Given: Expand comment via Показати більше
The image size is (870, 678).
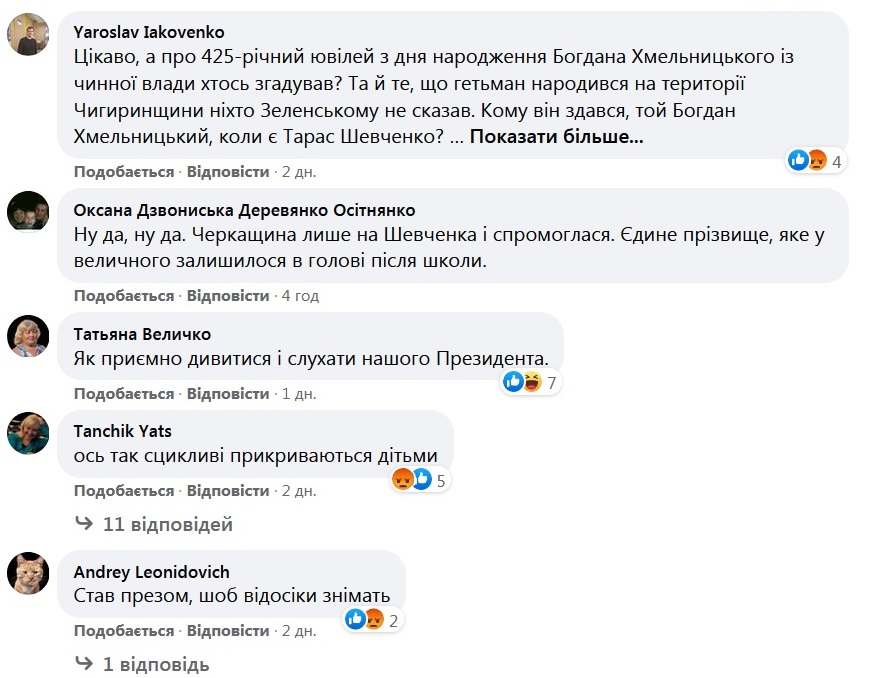Looking at the screenshot, I should (556, 136).
